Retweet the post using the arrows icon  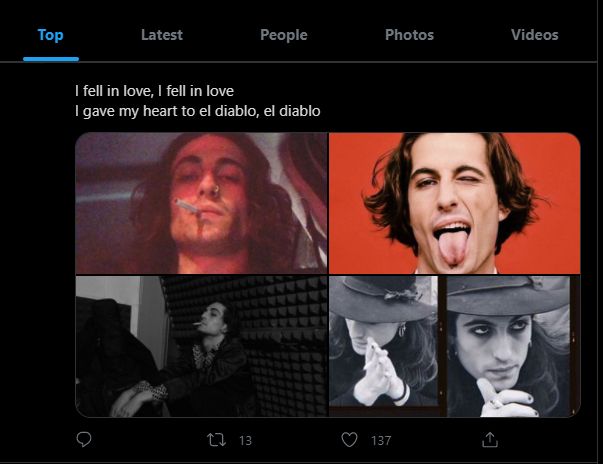[216, 439]
